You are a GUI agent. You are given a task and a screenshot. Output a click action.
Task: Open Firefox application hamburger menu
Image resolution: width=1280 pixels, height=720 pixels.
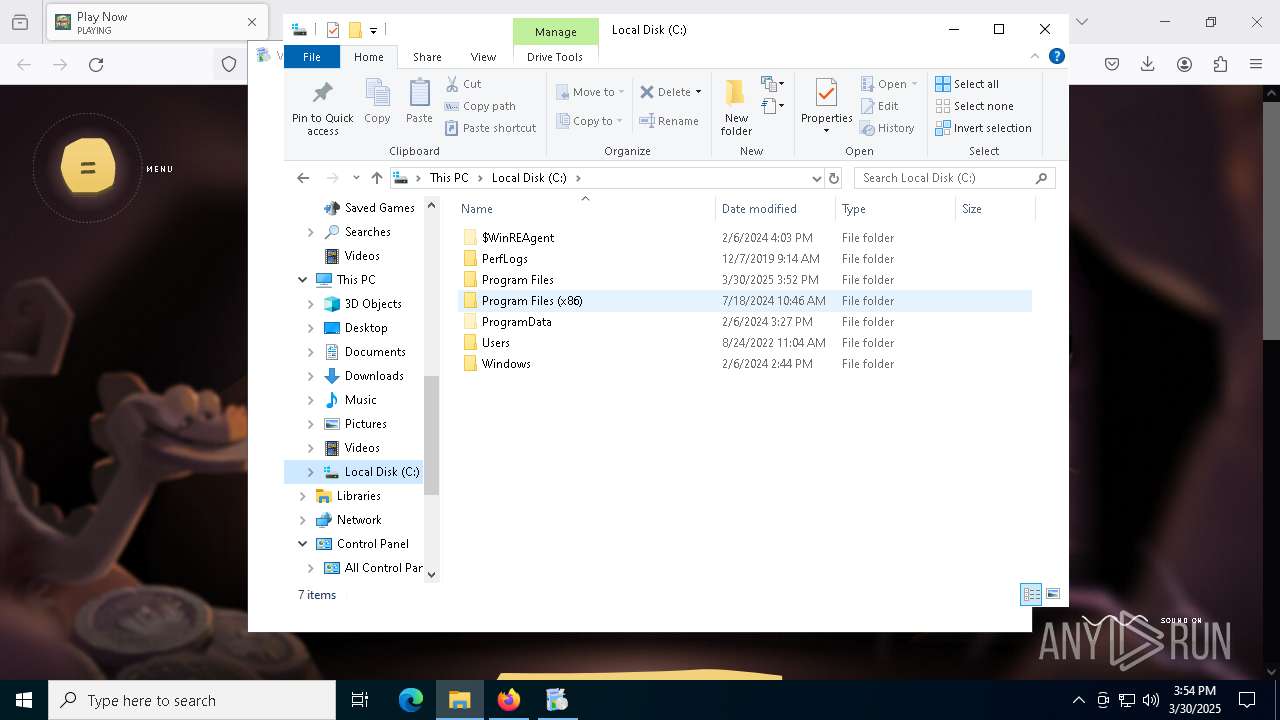point(1256,65)
